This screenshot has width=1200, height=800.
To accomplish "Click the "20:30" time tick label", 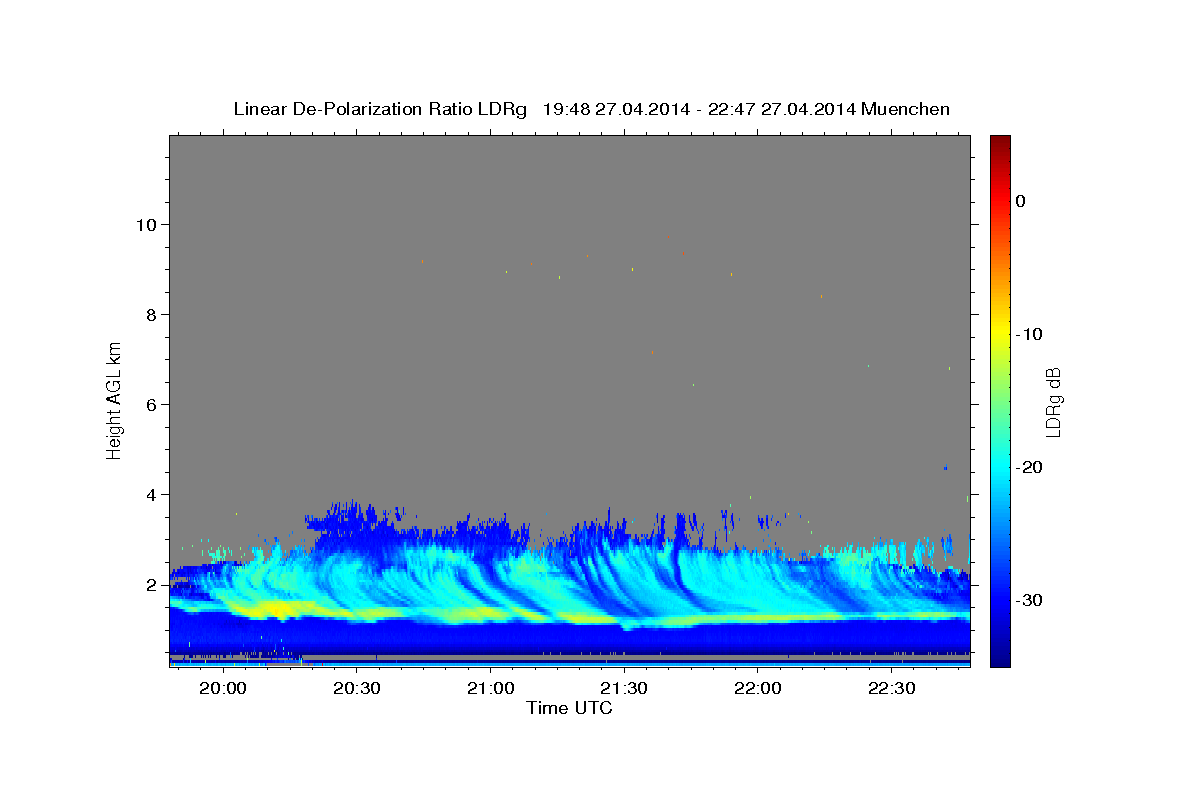I will click(x=357, y=689).
